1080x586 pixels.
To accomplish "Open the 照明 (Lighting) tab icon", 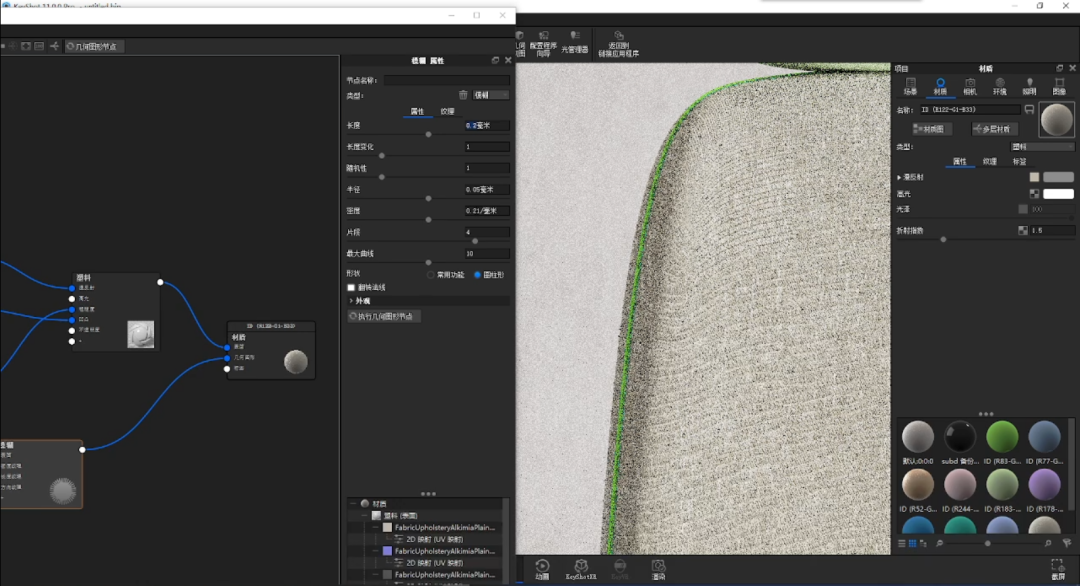I will [x=1029, y=87].
